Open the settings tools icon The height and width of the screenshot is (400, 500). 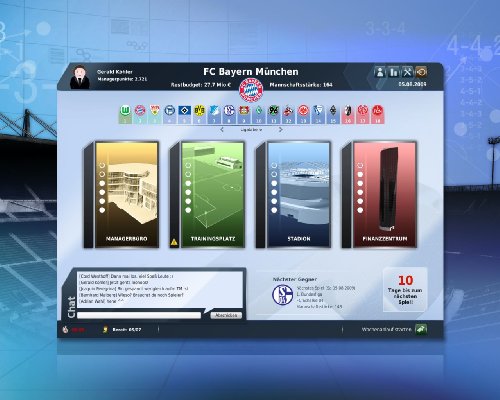coord(407,72)
